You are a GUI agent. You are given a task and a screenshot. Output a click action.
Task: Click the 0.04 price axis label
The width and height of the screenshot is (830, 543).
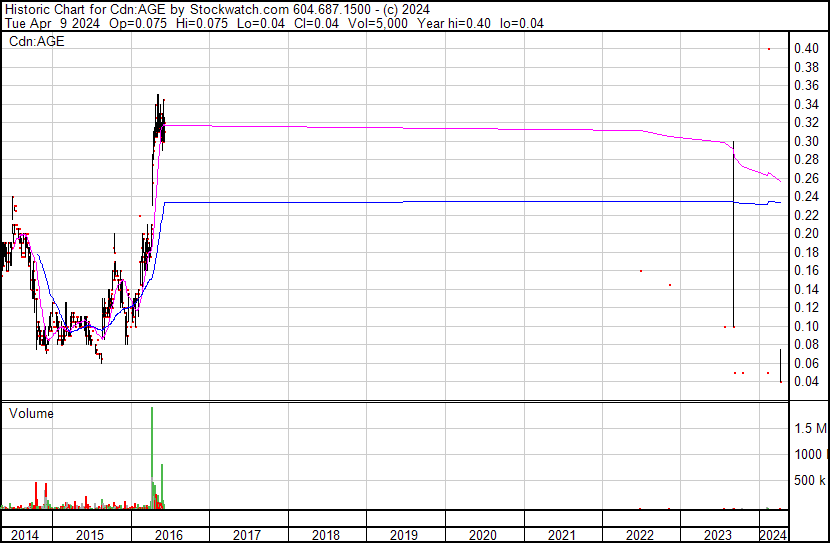[x=806, y=382]
